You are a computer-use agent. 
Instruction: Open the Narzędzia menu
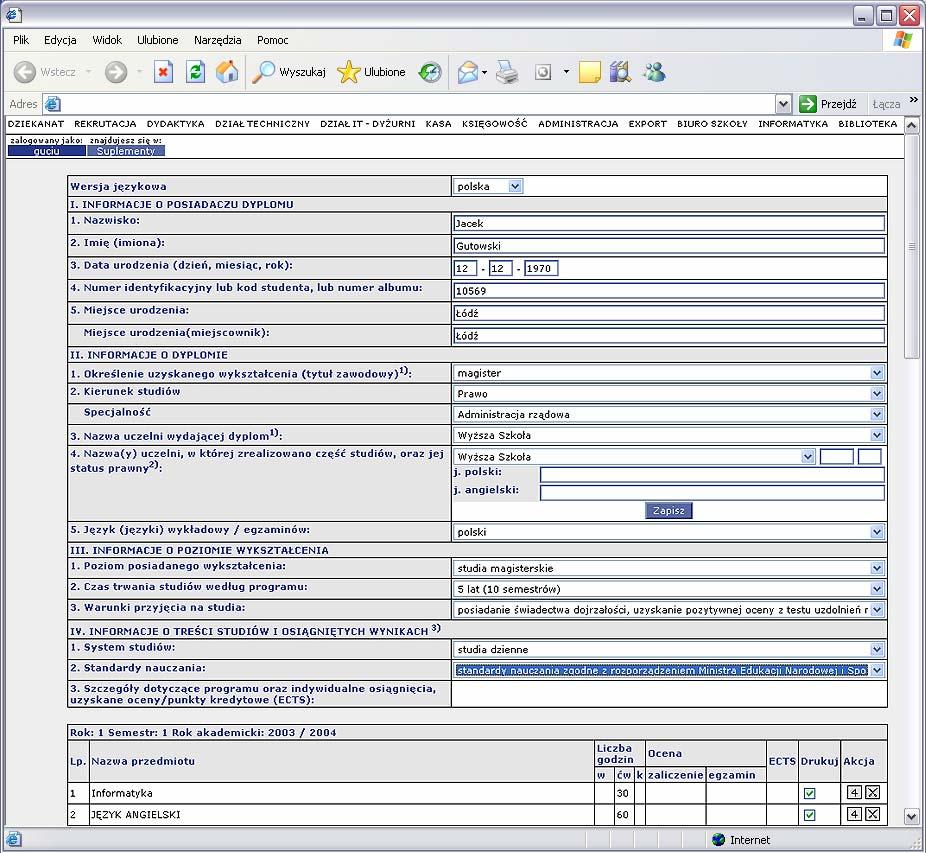pos(217,40)
